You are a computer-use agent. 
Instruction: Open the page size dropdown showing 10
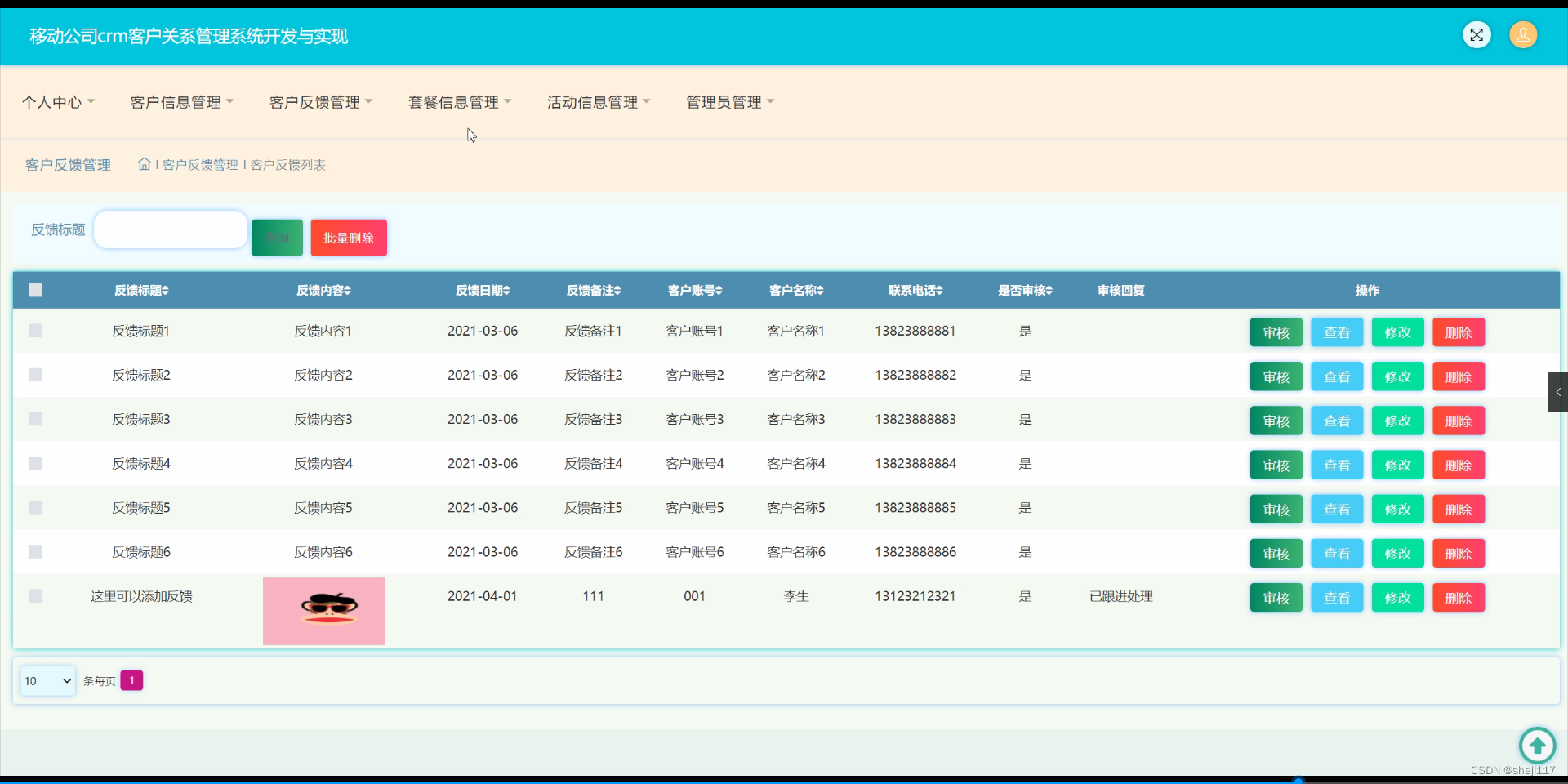click(x=47, y=680)
